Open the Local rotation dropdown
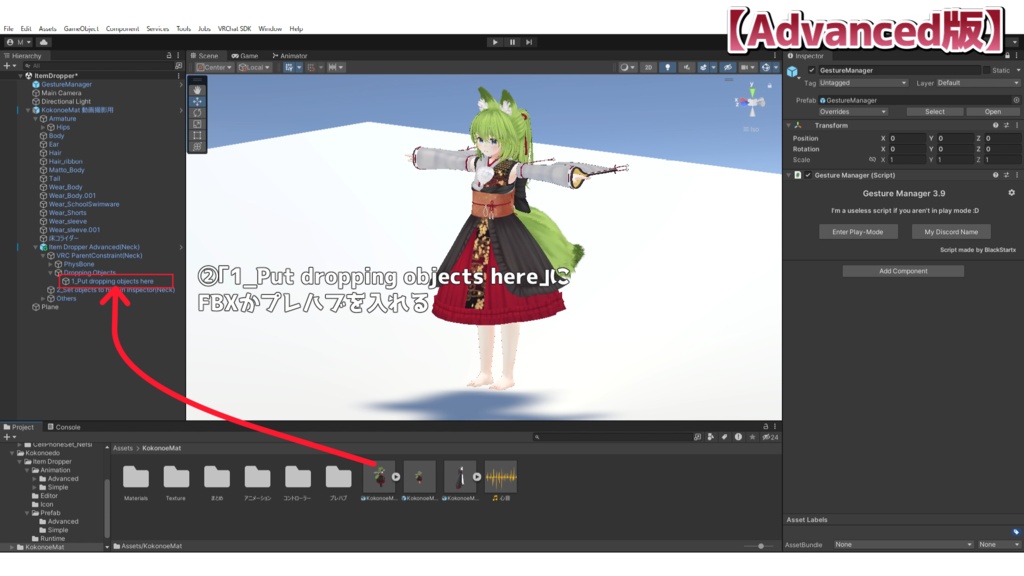The image size is (1024, 576). (254, 67)
